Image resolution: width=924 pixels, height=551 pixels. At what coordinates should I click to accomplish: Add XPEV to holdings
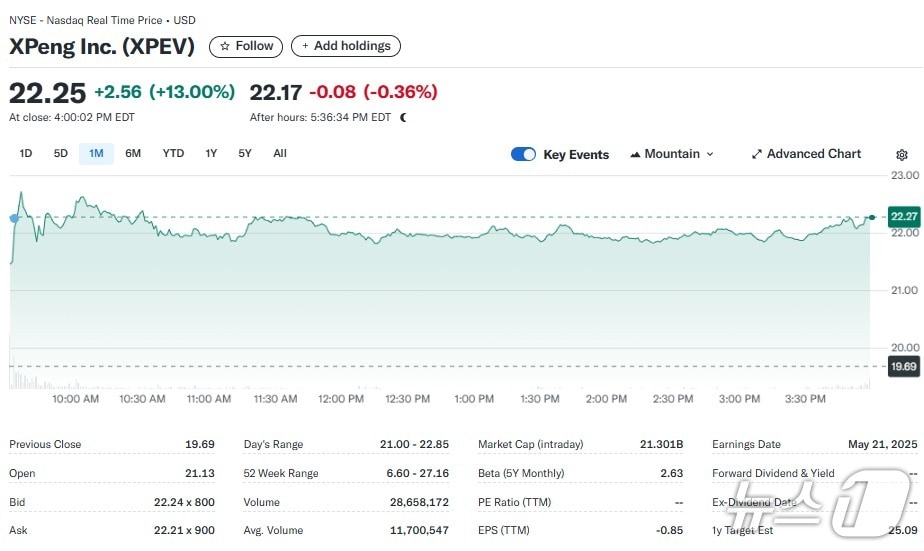[x=346, y=46]
